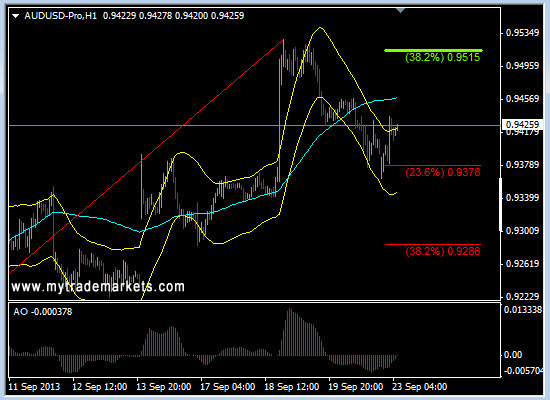
Task: Click the 0.00 oscillator scale value
Action: coord(513,355)
